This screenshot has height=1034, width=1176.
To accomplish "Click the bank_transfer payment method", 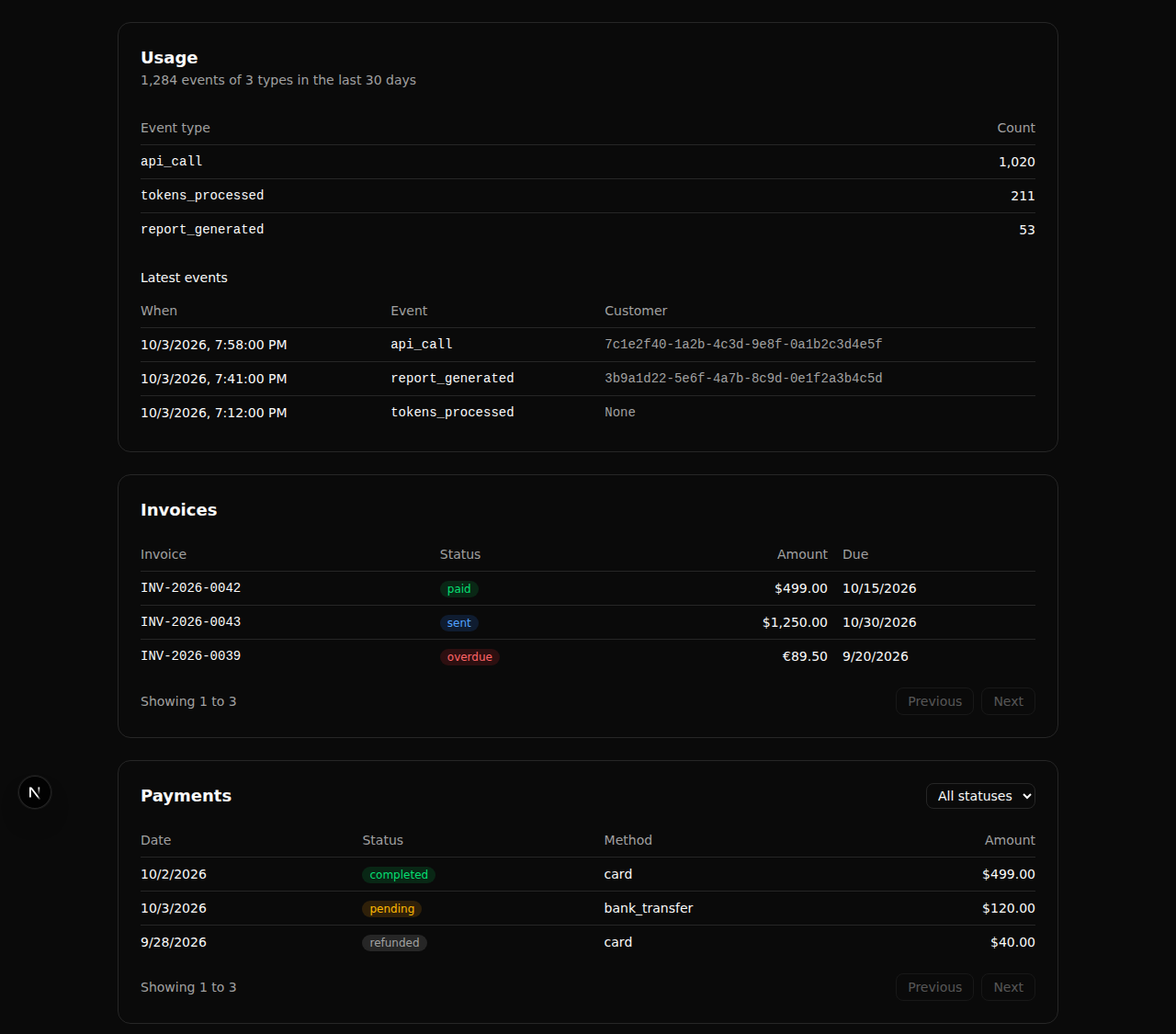I will coord(649,908).
